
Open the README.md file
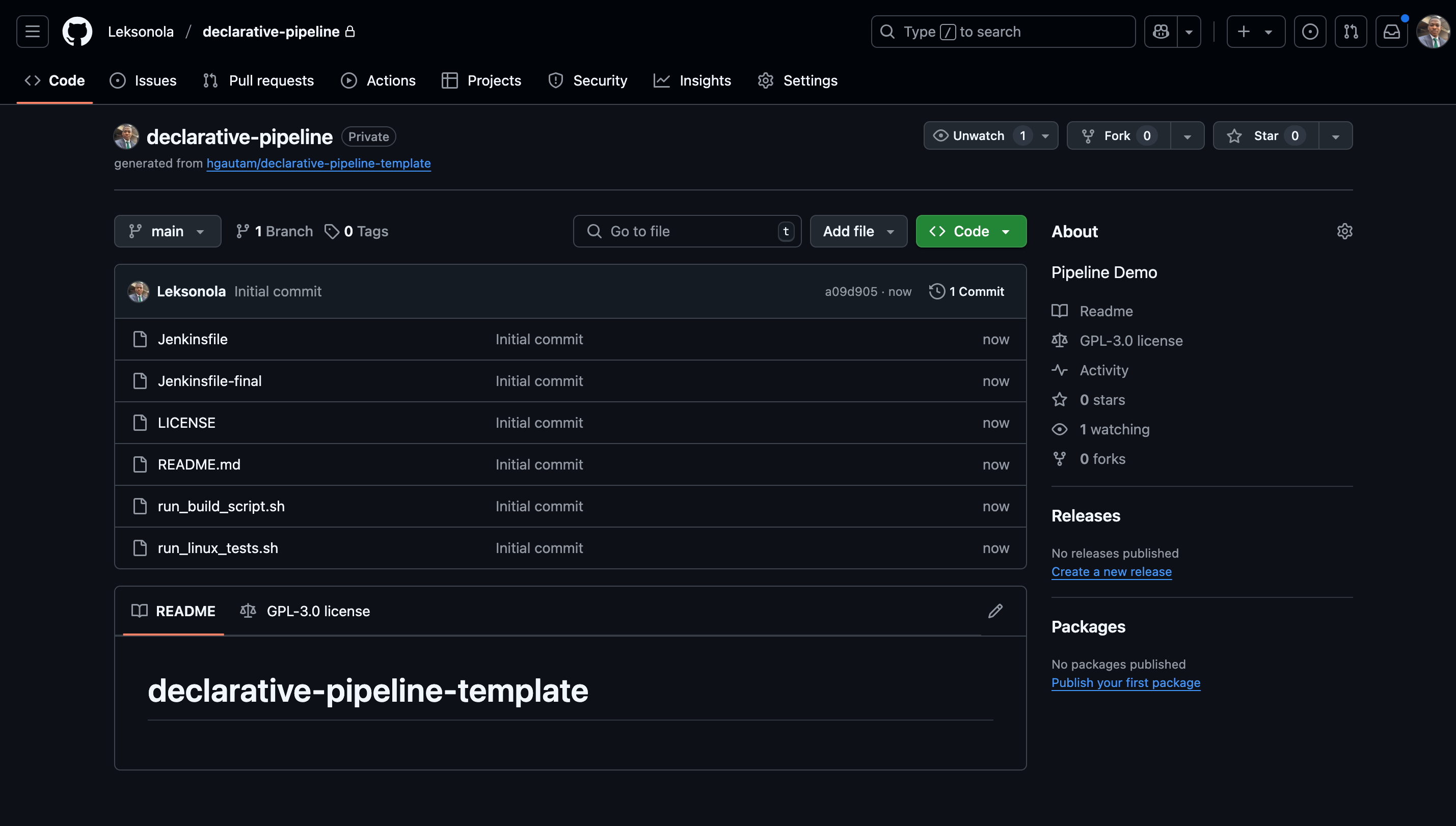coord(199,464)
